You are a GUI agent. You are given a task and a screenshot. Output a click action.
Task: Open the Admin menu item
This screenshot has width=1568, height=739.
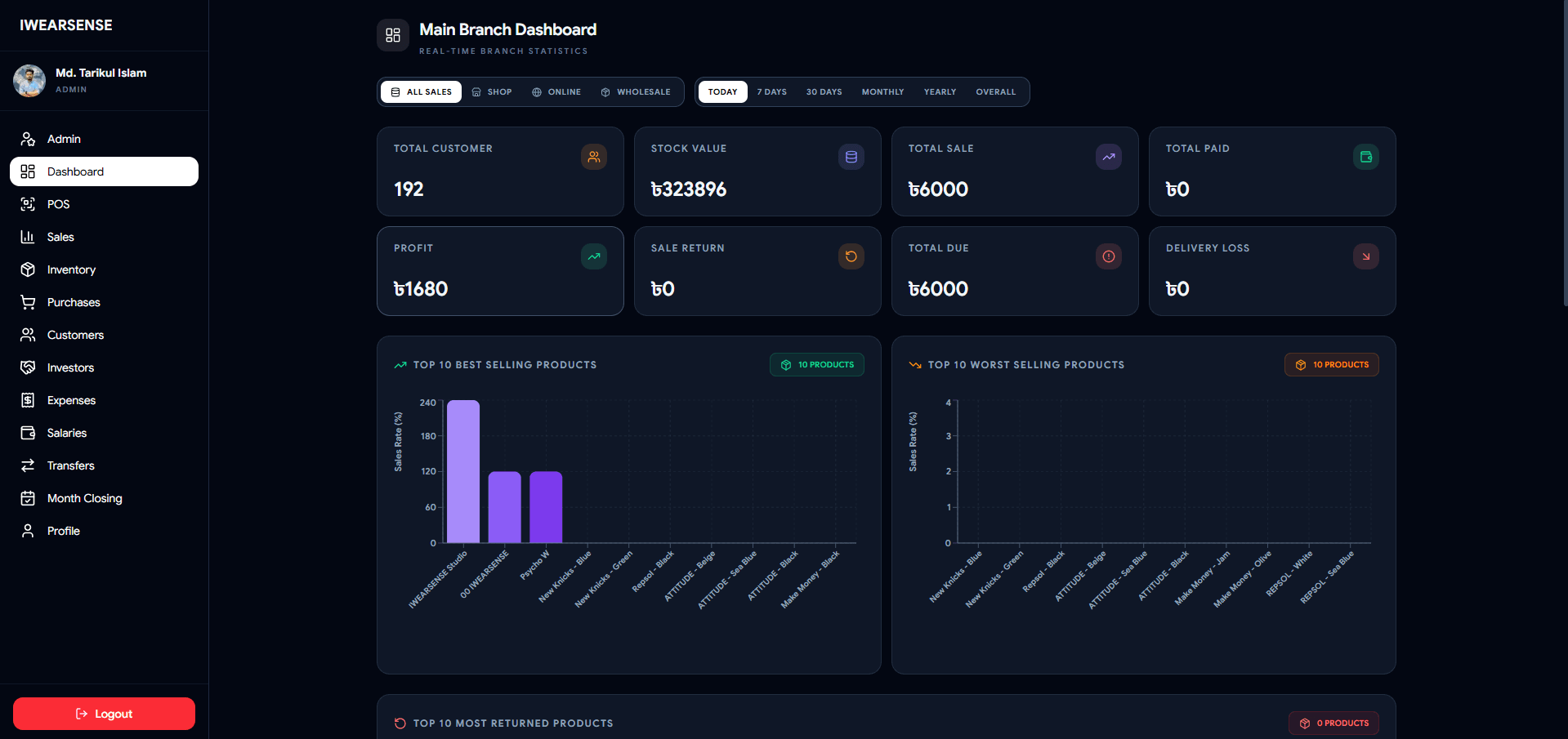[x=104, y=139]
